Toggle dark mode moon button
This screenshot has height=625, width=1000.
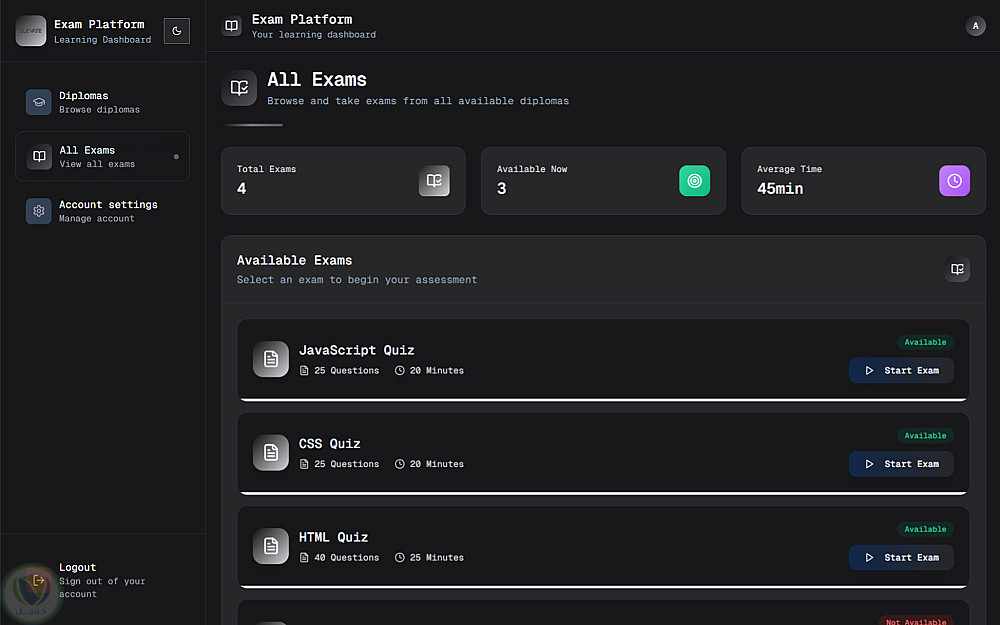(x=177, y=31)
